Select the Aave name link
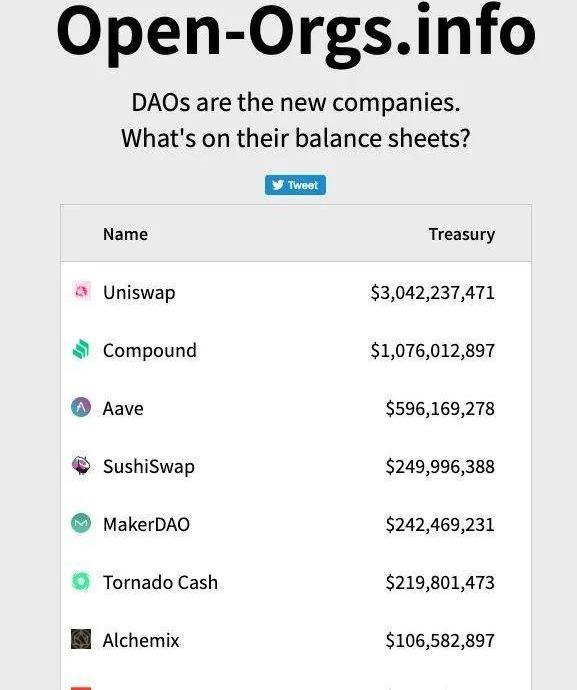 (x=123, y=409)
